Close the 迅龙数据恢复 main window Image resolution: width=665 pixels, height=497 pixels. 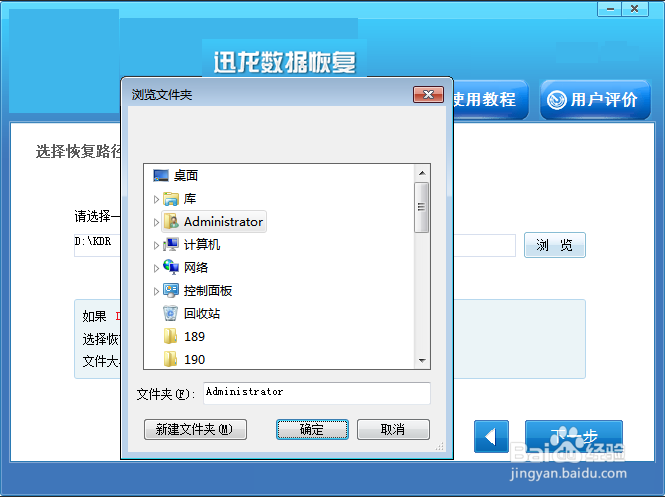pos(634,9)
